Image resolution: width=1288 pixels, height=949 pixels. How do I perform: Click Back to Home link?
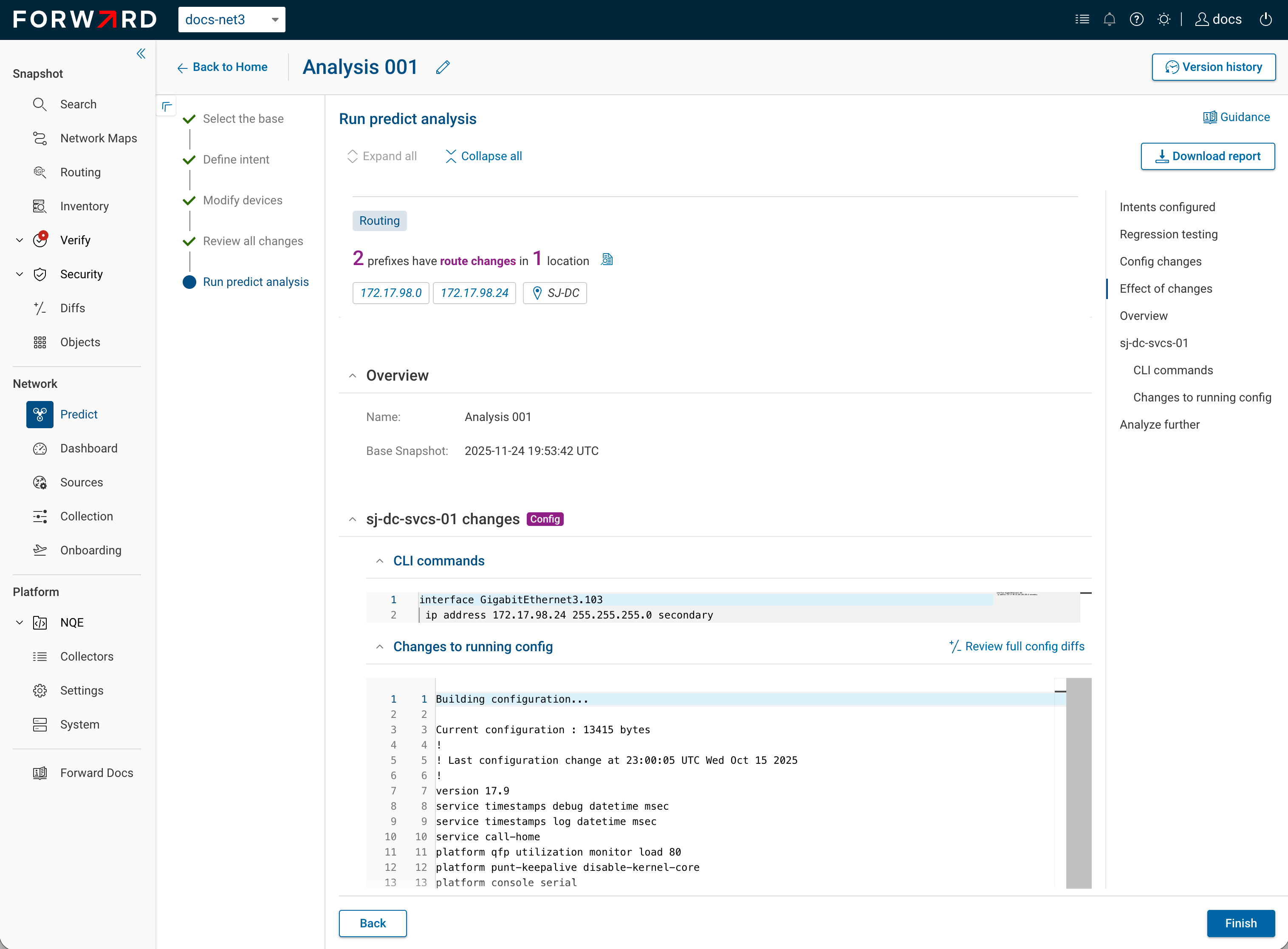pyautogui.click(x=222, y=67)
